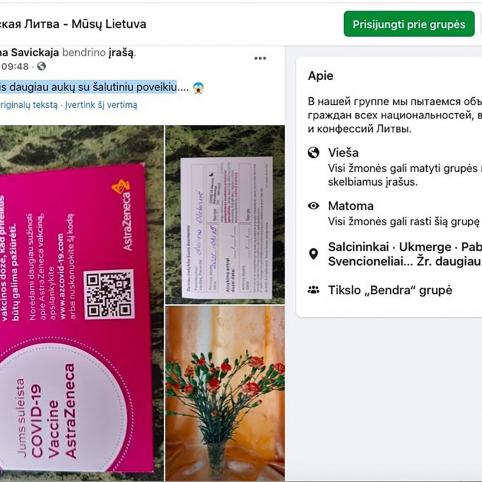This screenshot has height=482, width=482.
Task: Expand locations with Žr. daugiau
Action: click(x=448, y=261)
